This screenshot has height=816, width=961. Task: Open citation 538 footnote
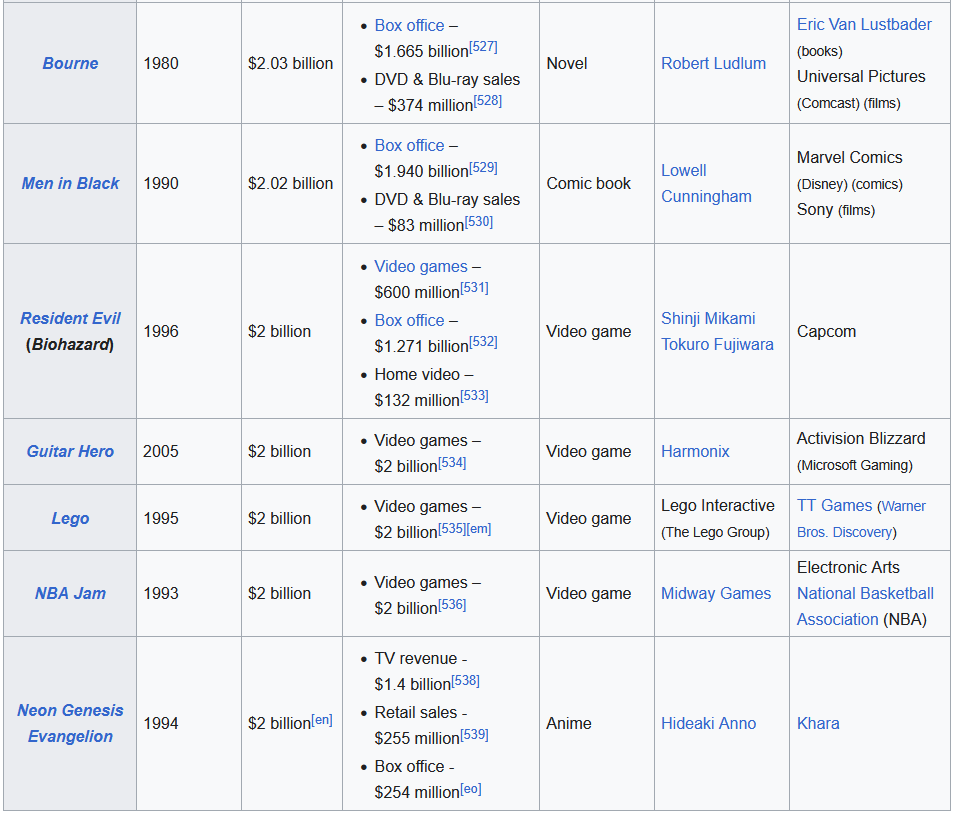(x=465, y=681)
